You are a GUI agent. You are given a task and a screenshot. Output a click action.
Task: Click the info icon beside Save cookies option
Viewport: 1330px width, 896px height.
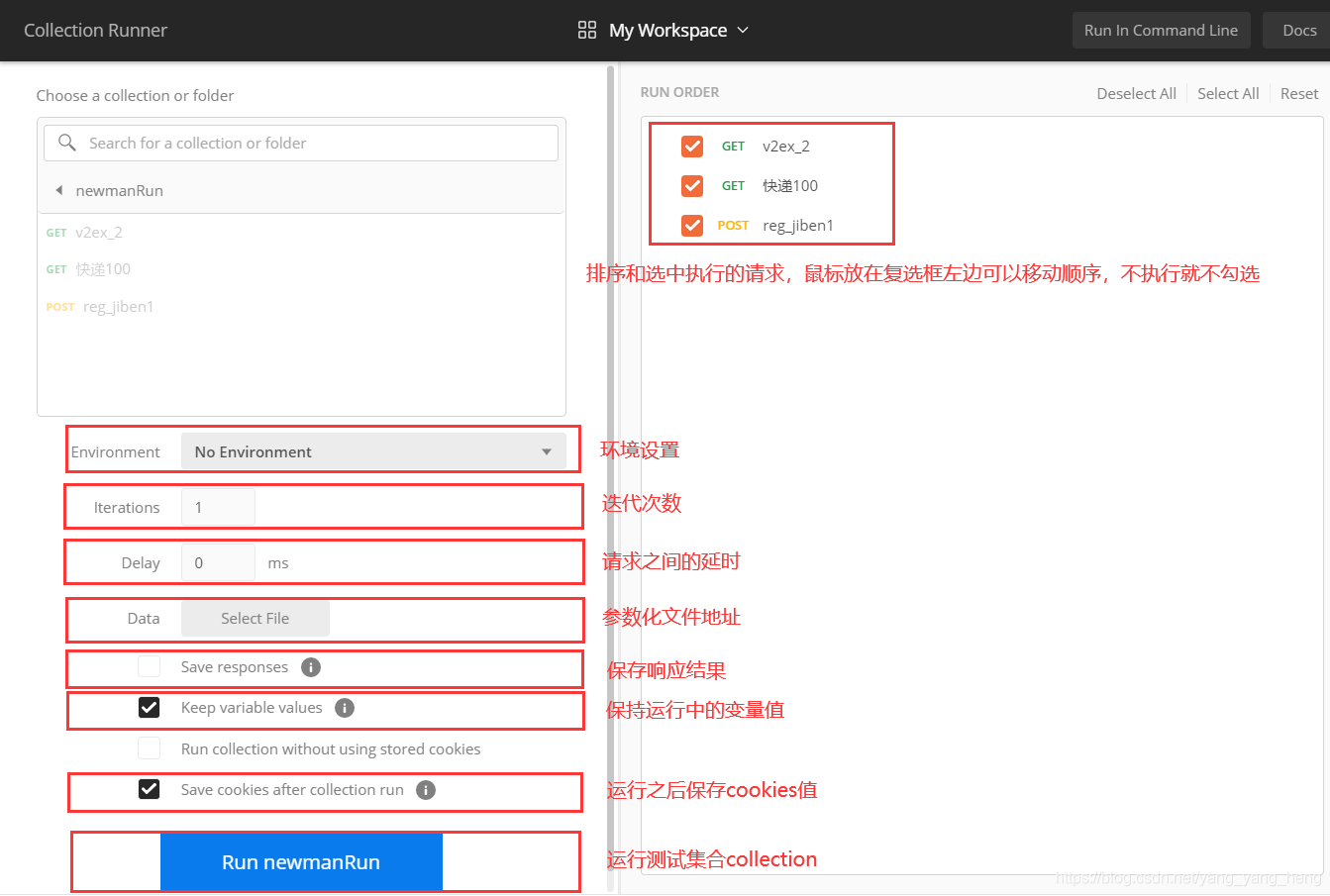pos(426,789)
